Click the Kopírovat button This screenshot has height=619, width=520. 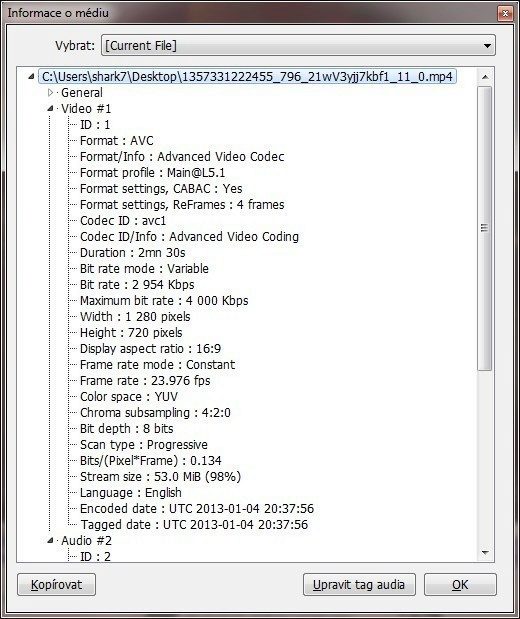56,585
